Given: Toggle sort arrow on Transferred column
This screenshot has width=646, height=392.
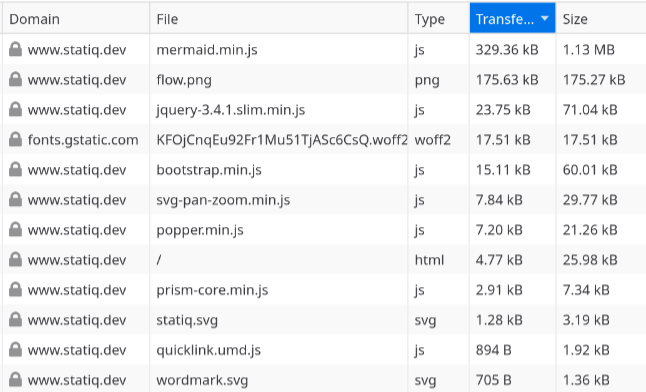Looking at the screenshot, I should tap(545, 19).
